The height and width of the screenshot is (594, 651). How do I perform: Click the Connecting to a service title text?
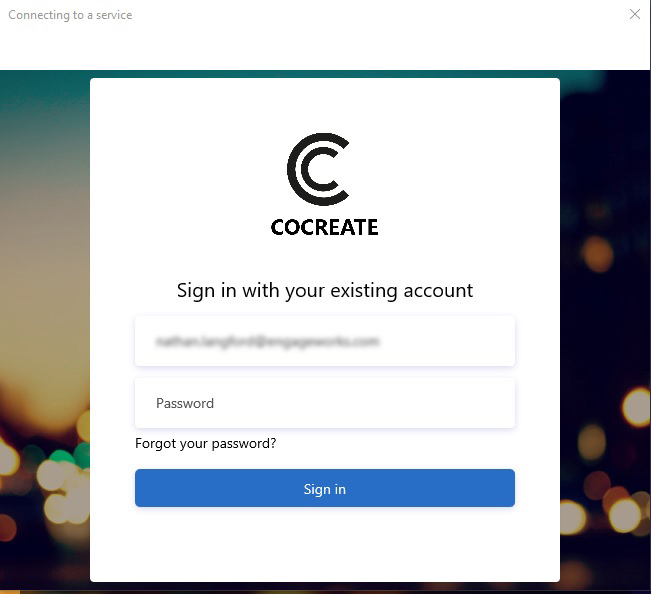70,15
